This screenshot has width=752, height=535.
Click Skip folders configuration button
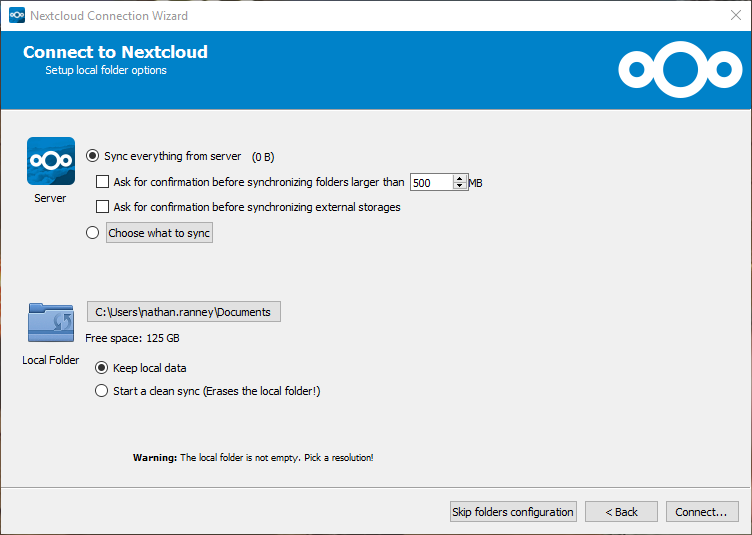pyautogui.click(x=513, y=512)
